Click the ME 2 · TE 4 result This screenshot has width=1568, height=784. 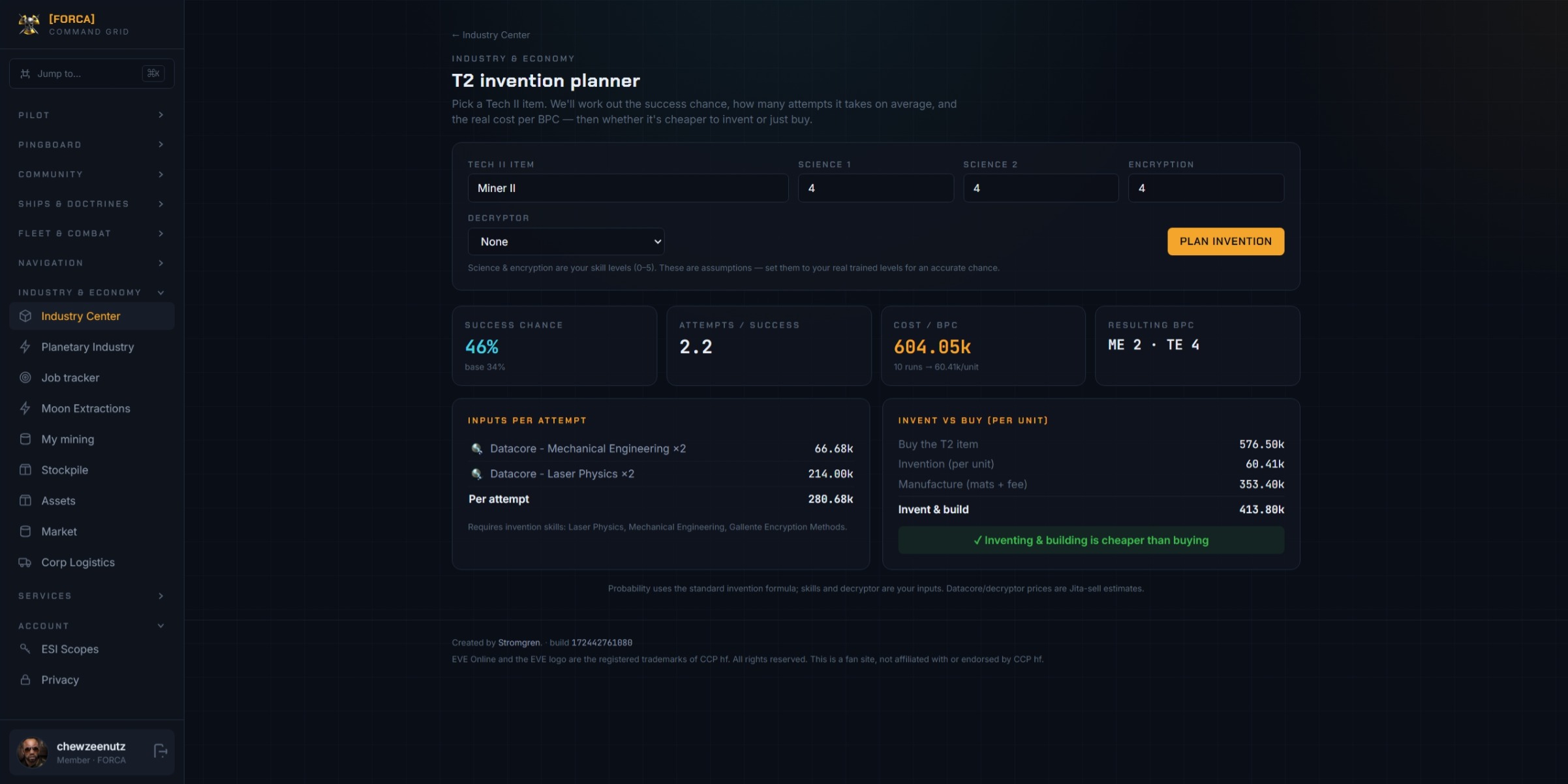pyautogui.click(x=1154, y=345)
